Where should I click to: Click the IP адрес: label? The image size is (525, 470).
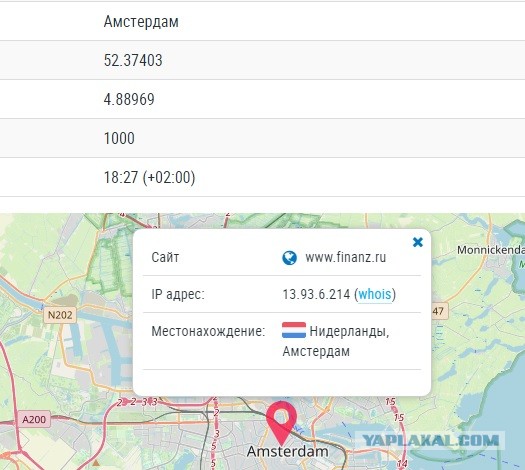[178, 295]
